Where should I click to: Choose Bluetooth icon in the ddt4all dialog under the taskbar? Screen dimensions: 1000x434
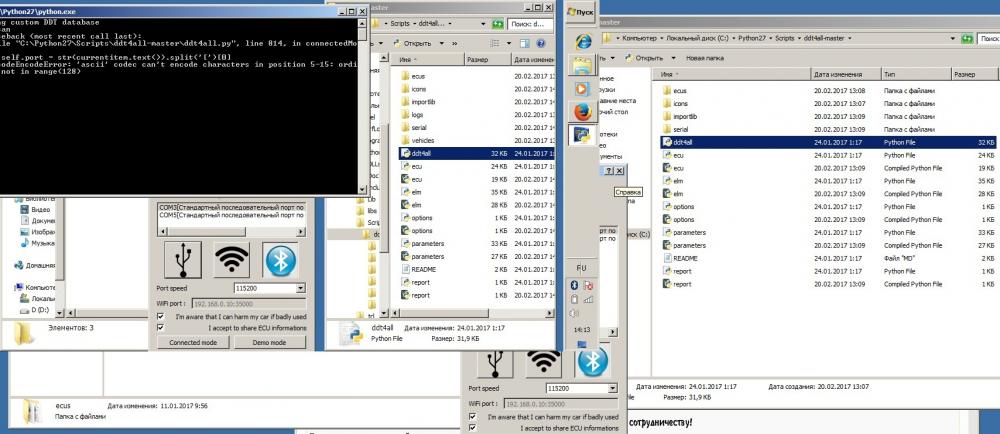pyautogui.click(x=592, y=362)
